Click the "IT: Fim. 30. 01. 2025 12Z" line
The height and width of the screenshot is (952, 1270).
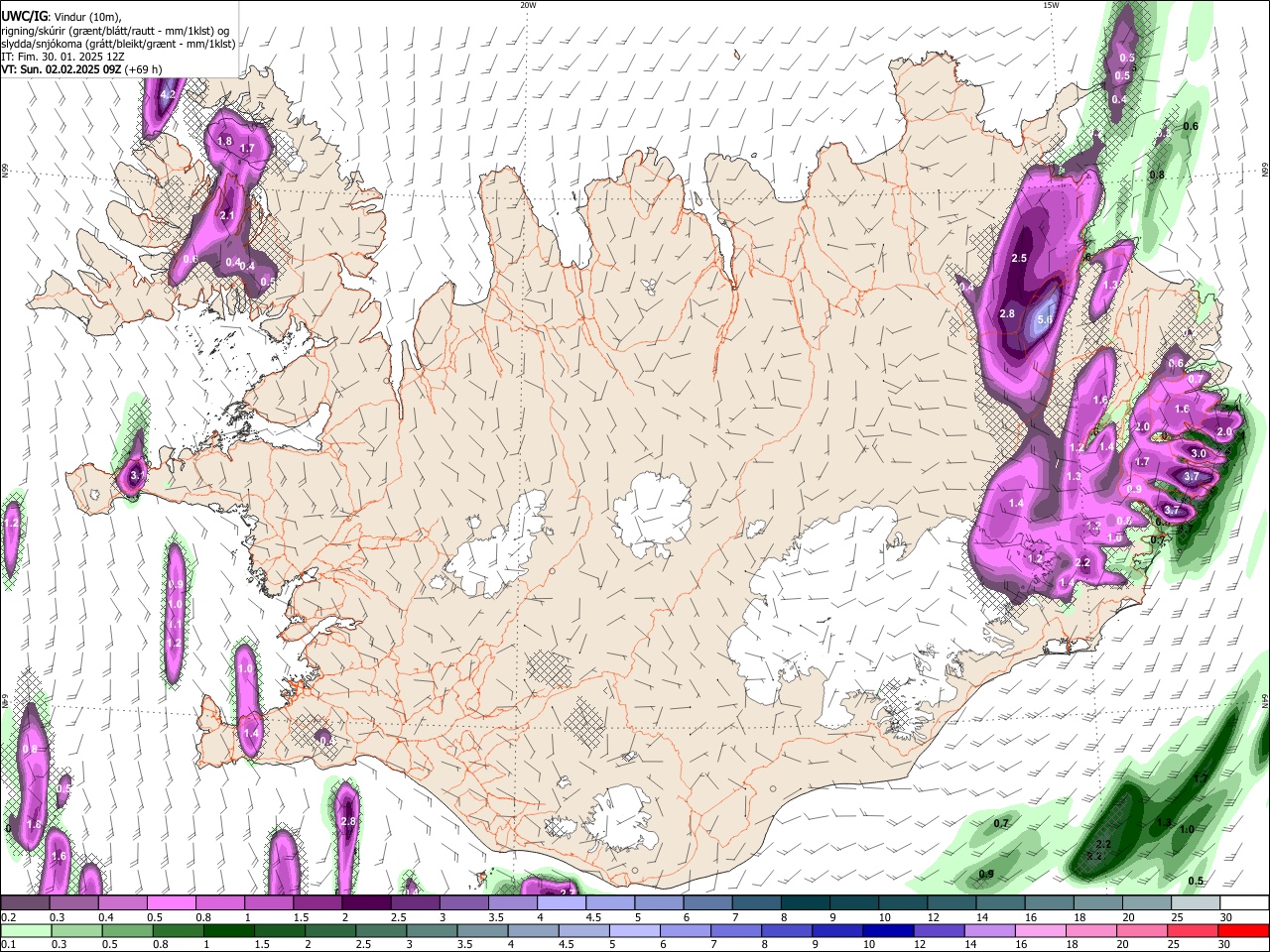pyautogui.click(x=63, y=58)
